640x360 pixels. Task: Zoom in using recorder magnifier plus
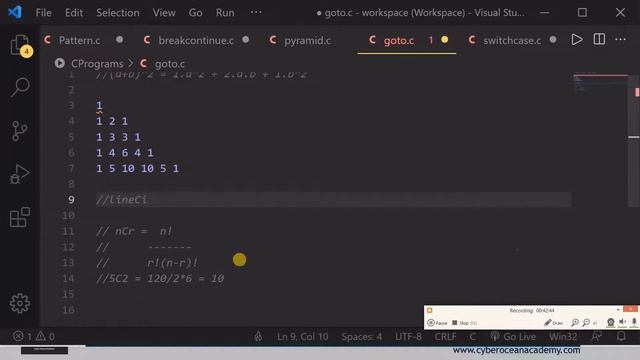tap(575, 323)
